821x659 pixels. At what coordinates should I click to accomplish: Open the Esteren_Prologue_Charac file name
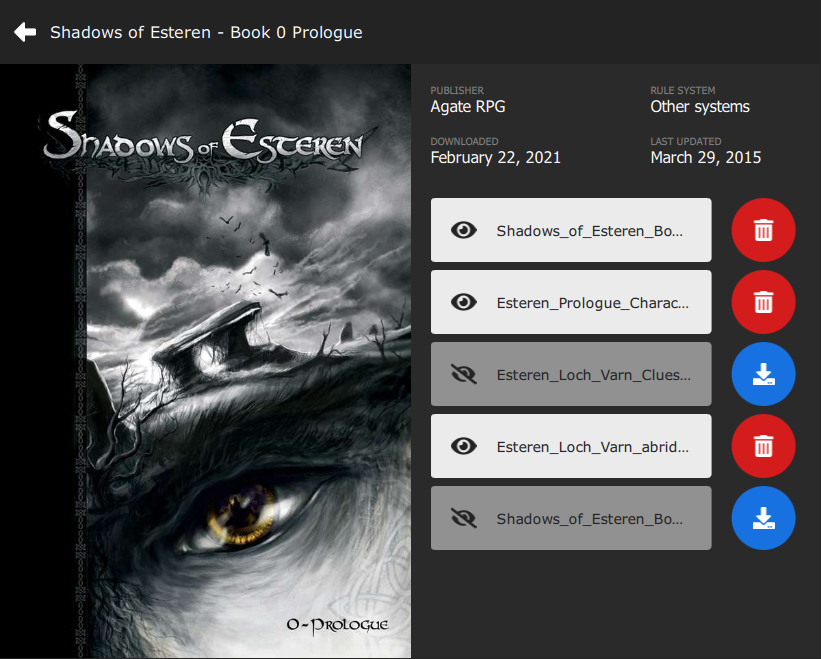[x=592, y=302]
